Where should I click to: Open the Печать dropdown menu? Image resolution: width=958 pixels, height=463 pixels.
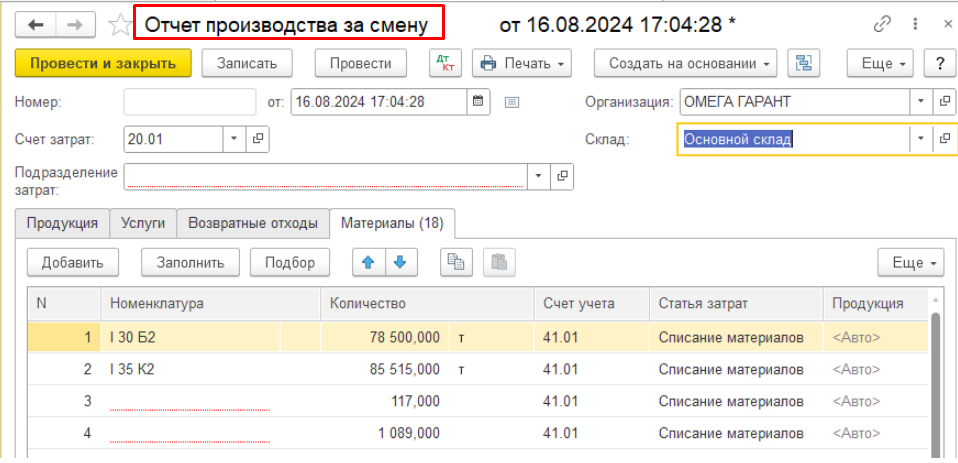522,64
